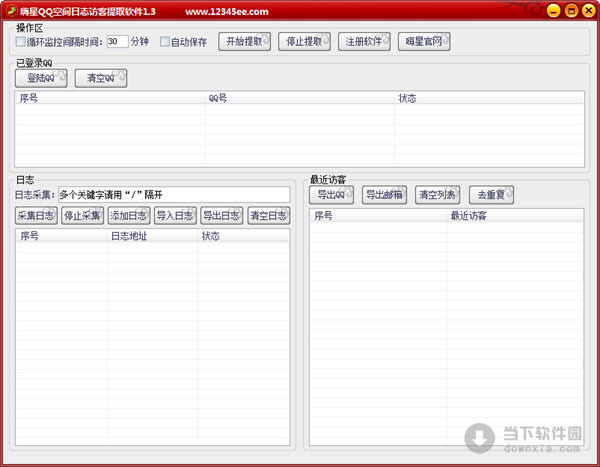
Task: Click the www.12345ee.com title bar text
Action: tap(227, 11)
